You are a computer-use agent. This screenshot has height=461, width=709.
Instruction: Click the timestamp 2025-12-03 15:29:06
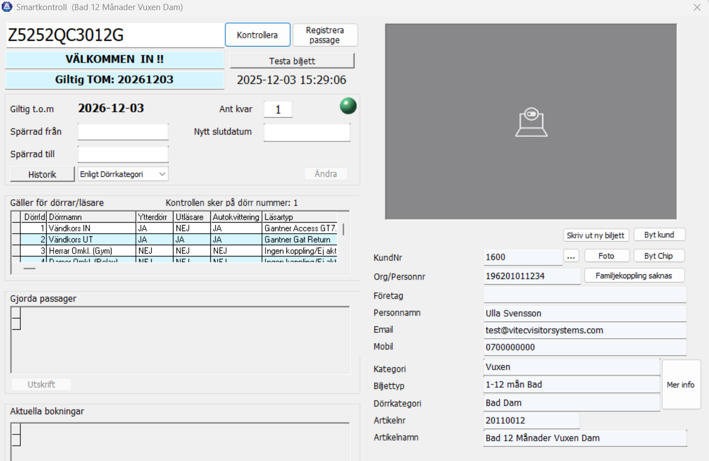tap(292, 80)
